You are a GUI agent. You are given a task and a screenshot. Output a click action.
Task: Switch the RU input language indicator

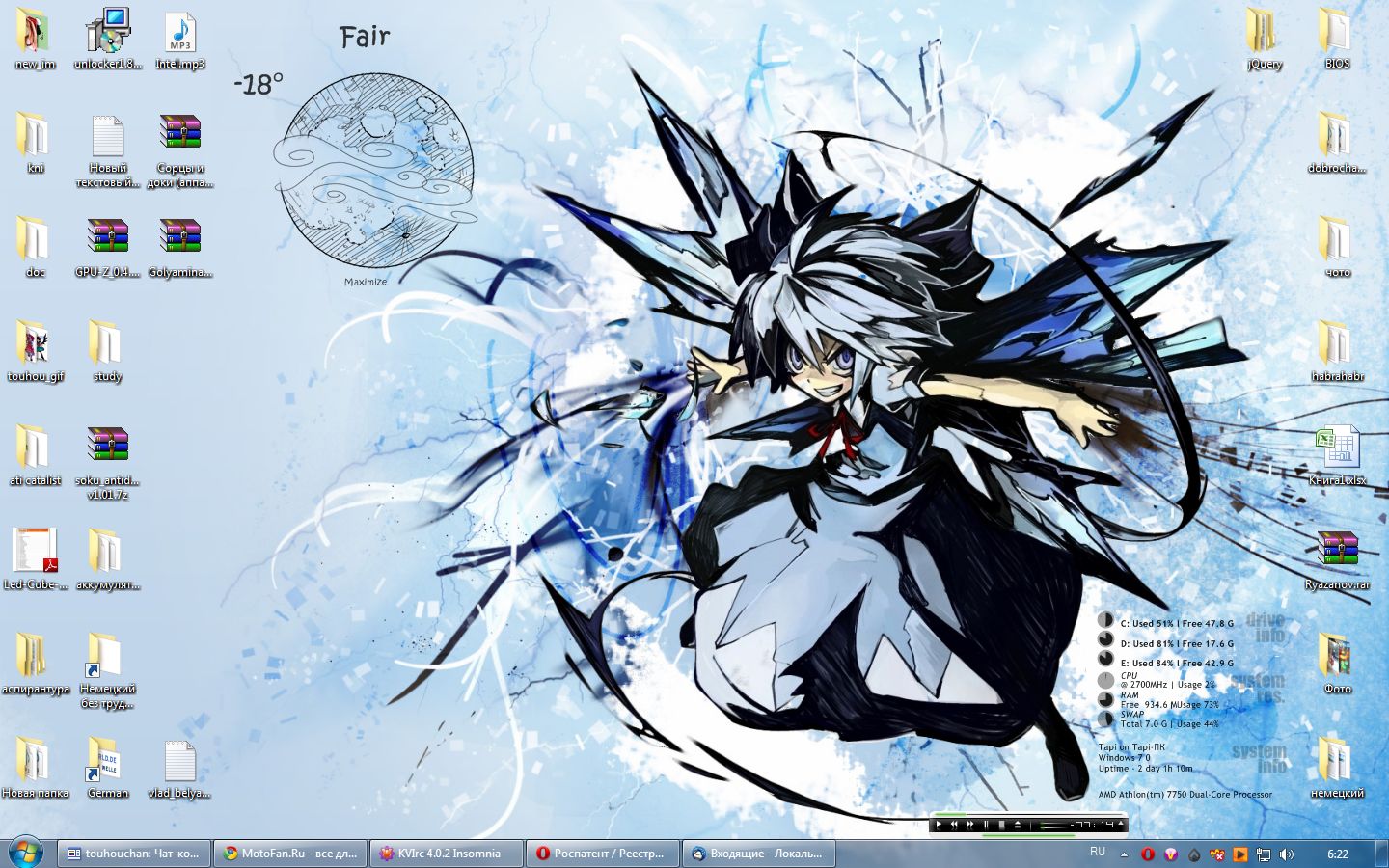pos(1098,852)
